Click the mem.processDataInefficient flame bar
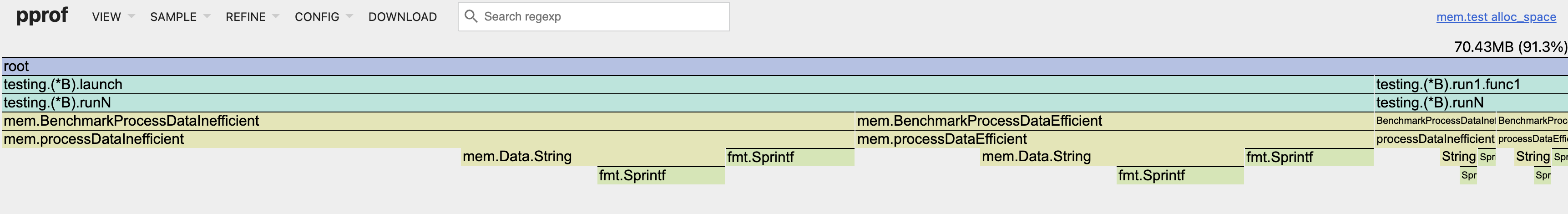 [x=428, y=140]
